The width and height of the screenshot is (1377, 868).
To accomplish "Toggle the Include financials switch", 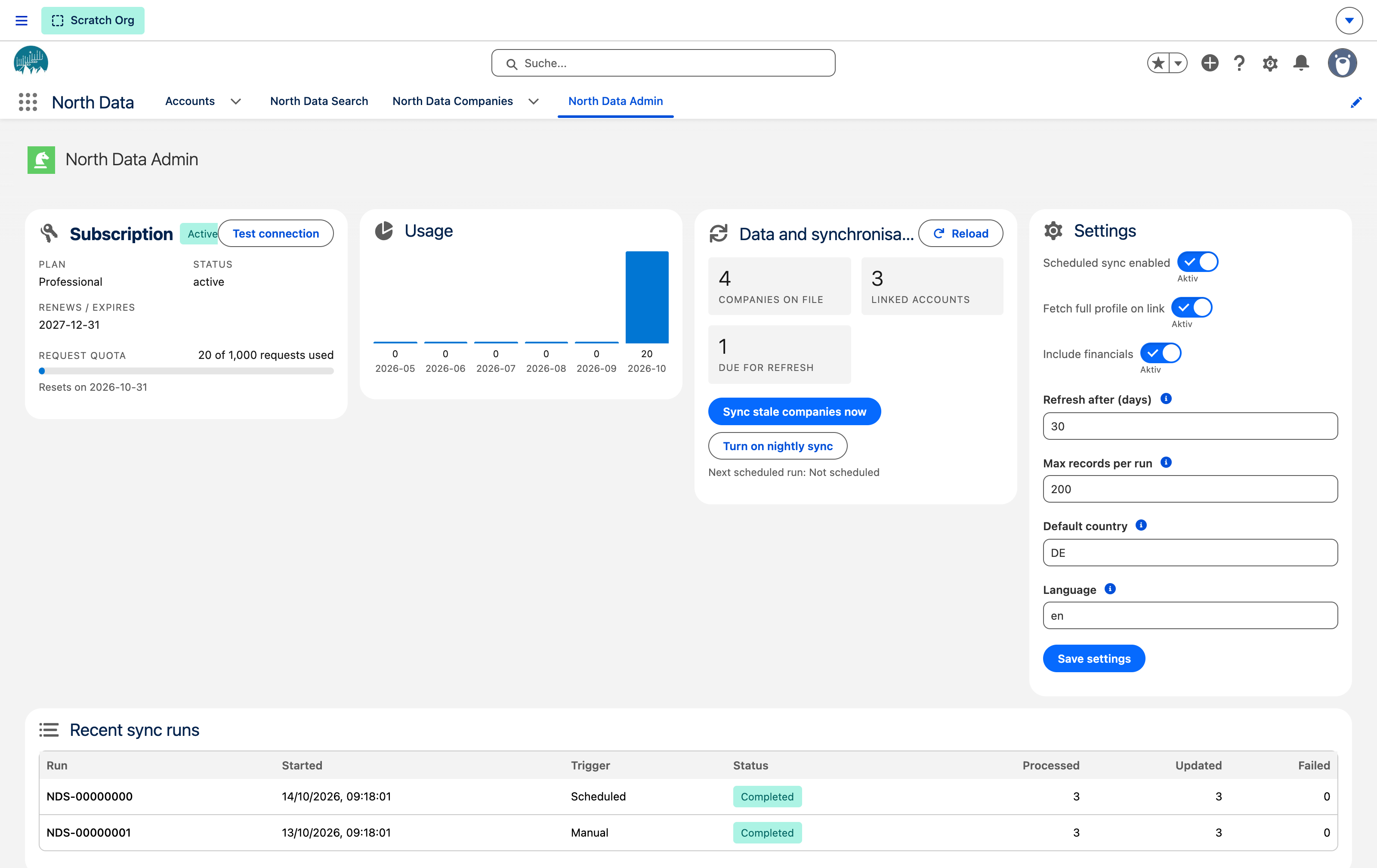I will pos(1161,353).
